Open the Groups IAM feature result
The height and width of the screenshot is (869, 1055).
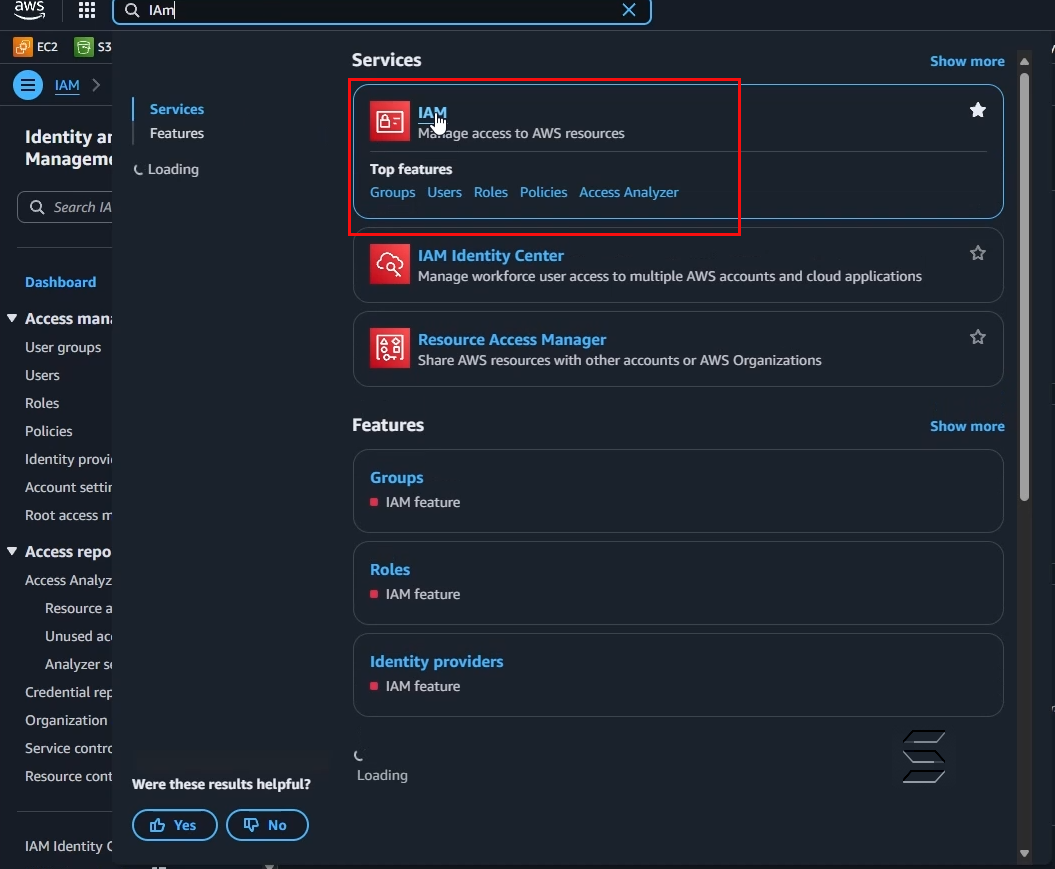pyautogui.click(x=396, y=478)
